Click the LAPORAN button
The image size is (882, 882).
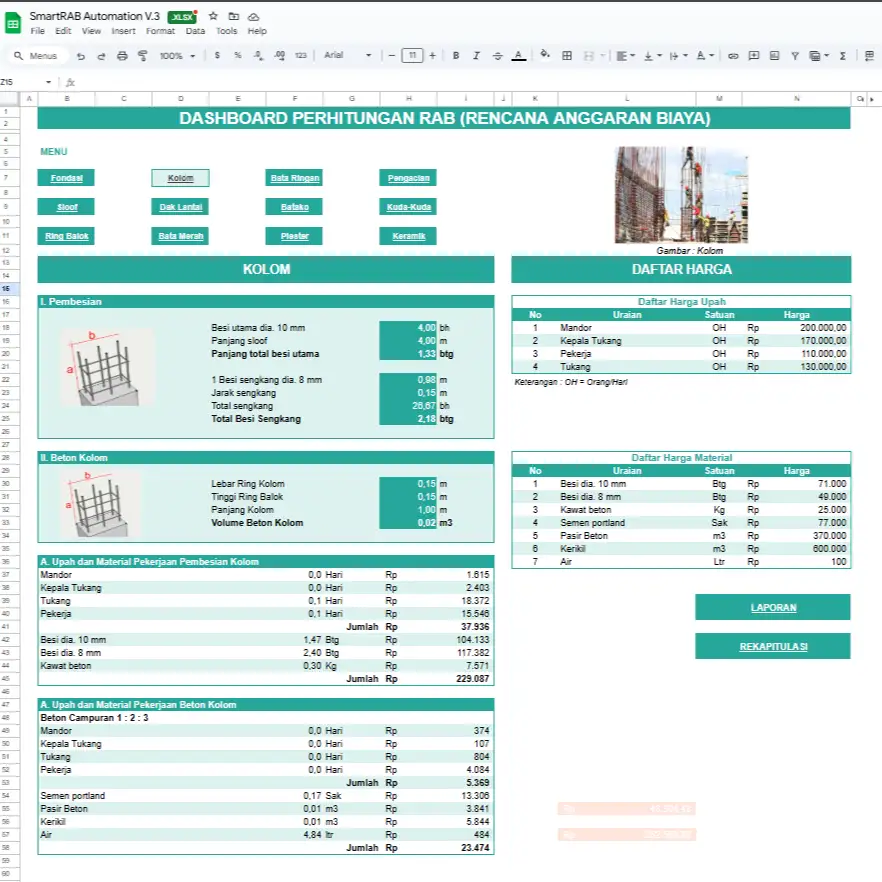773,608
